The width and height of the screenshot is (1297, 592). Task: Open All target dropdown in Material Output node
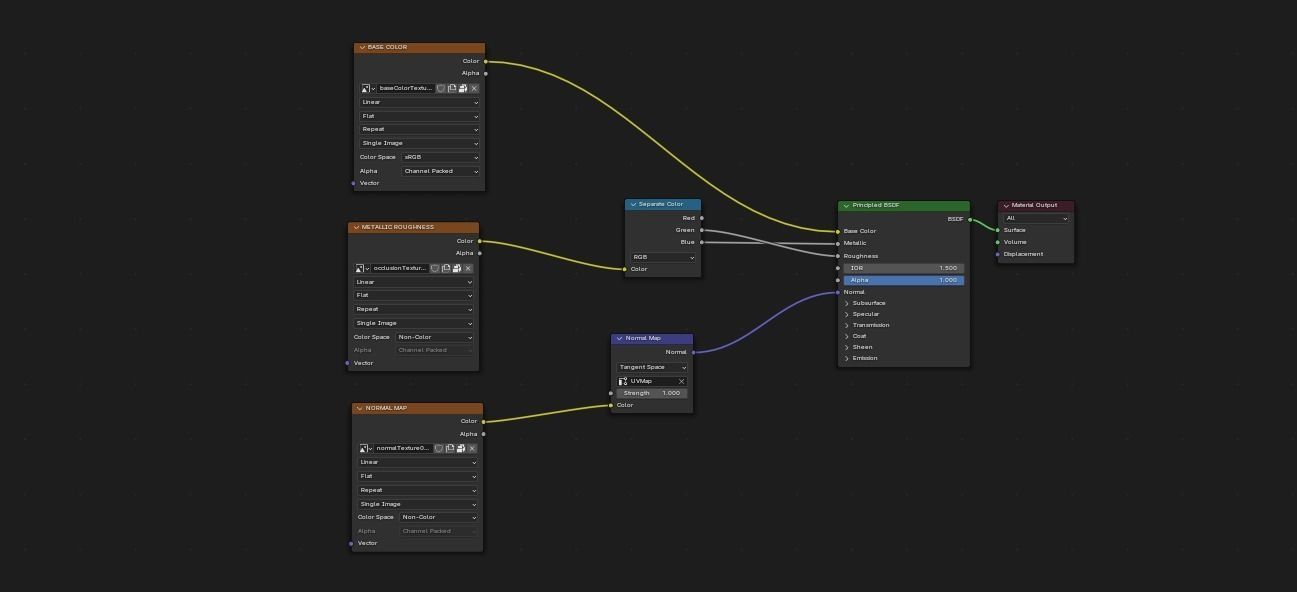coord(1037,218)
